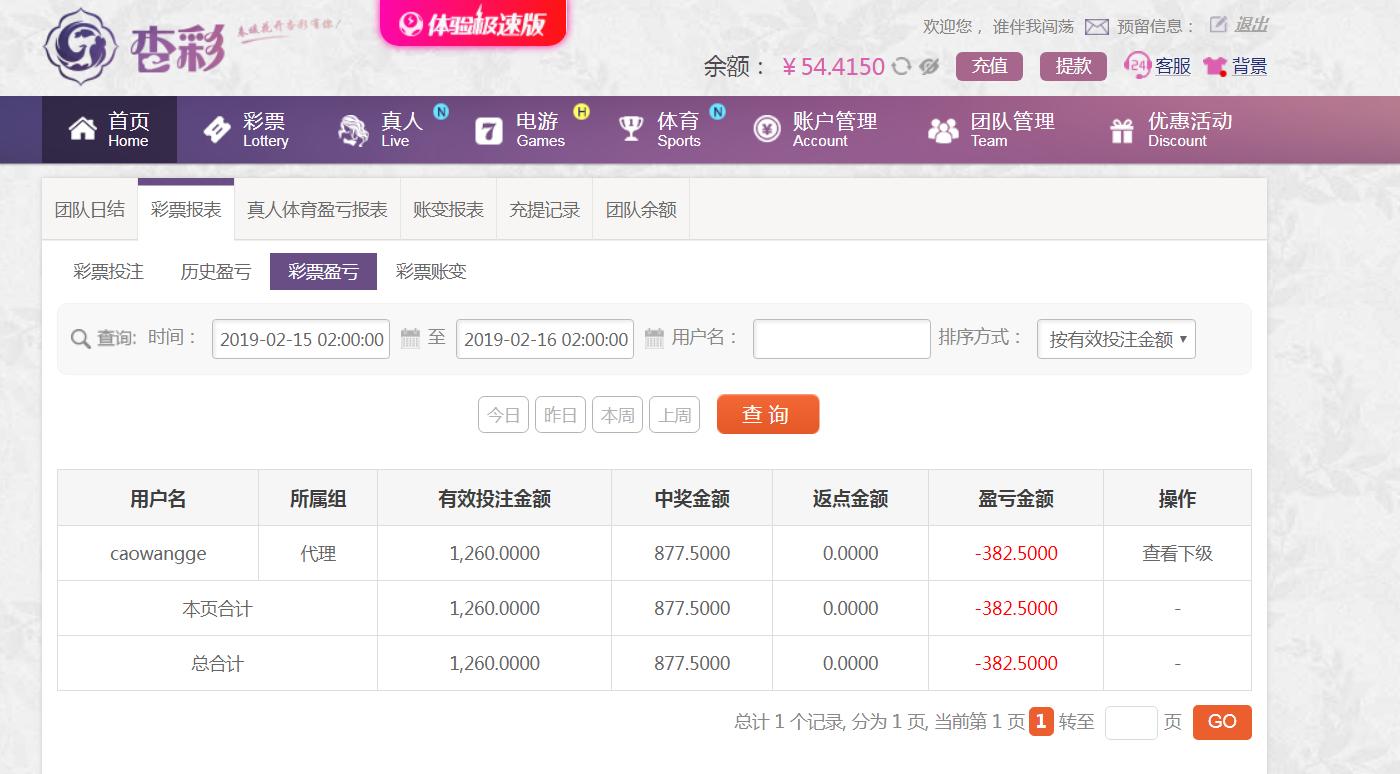This screenshot has height=774, width=1400.
Task: Click the 有效投注金额 column header
Action: (494, 499)
